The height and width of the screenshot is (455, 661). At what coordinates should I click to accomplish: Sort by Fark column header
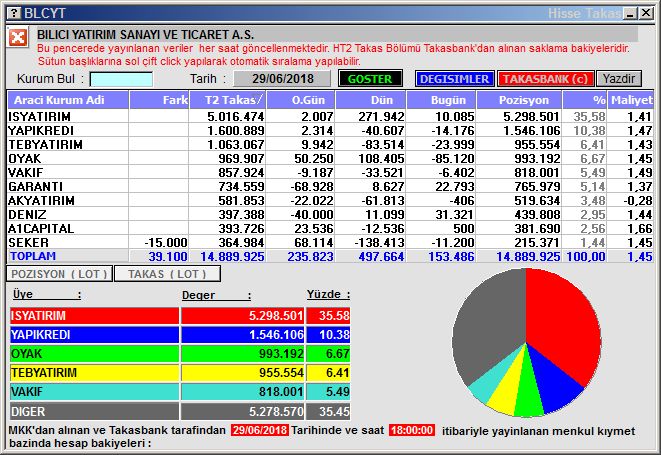pos(159,100)
